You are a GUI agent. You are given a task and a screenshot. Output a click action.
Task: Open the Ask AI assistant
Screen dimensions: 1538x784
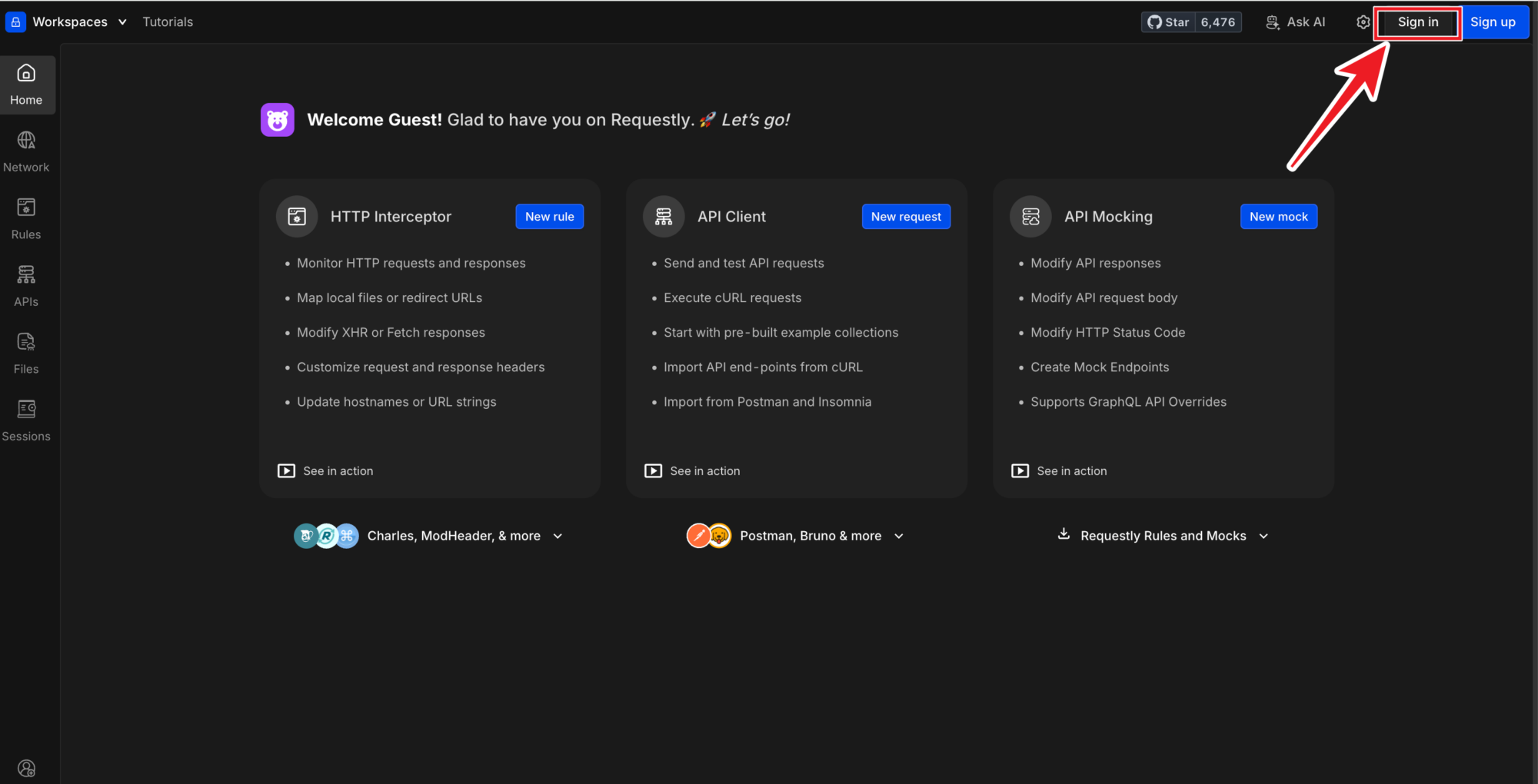1296,22
